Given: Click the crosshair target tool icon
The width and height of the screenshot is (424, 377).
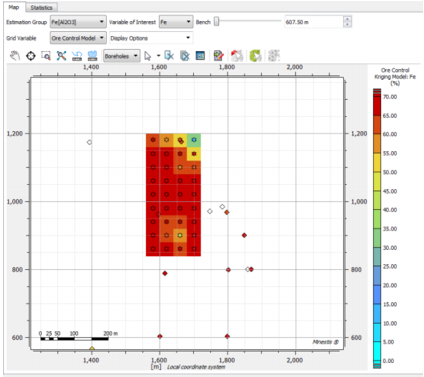Looking at the screenshot, I should coord(31,56).
